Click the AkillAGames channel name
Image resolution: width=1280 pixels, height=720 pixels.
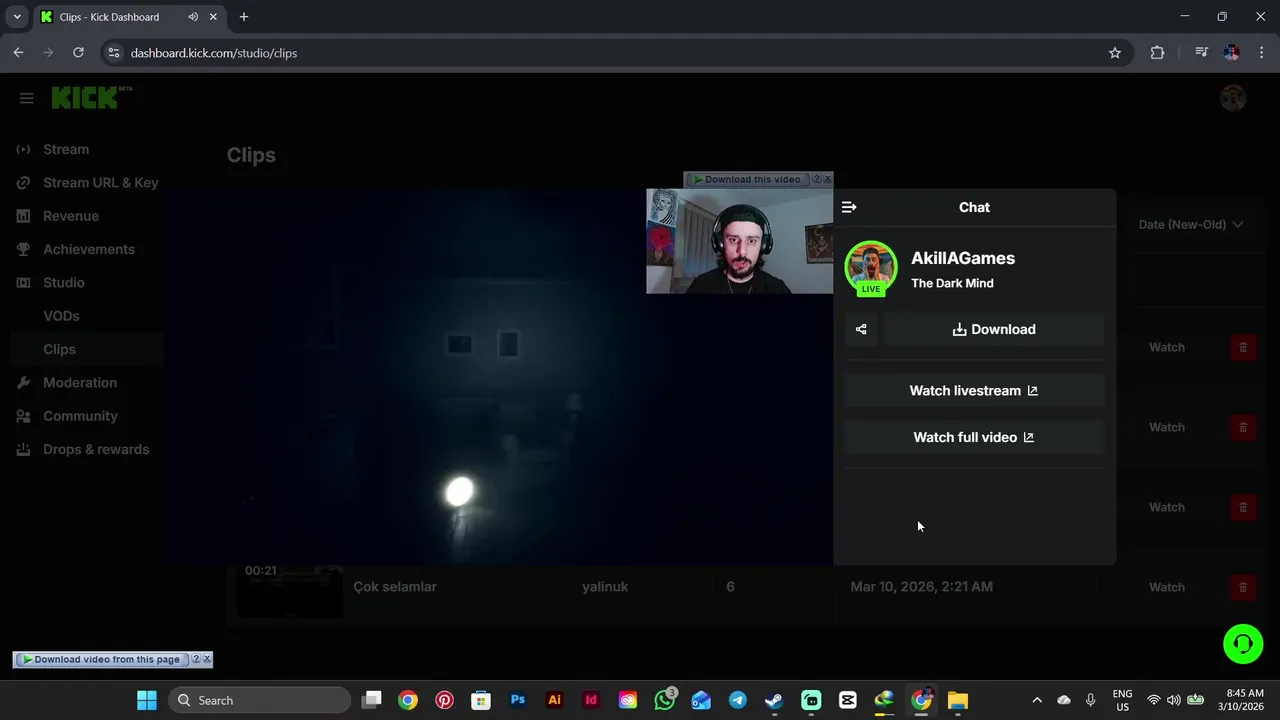pos(963,258)
